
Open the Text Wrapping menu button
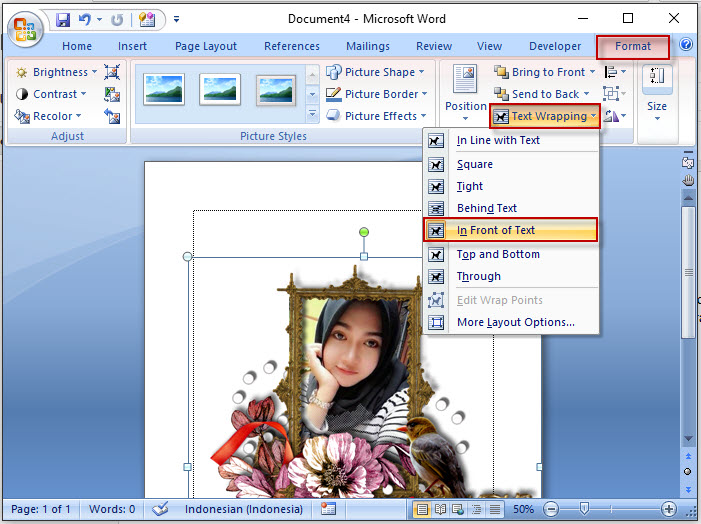click(545, 116)
